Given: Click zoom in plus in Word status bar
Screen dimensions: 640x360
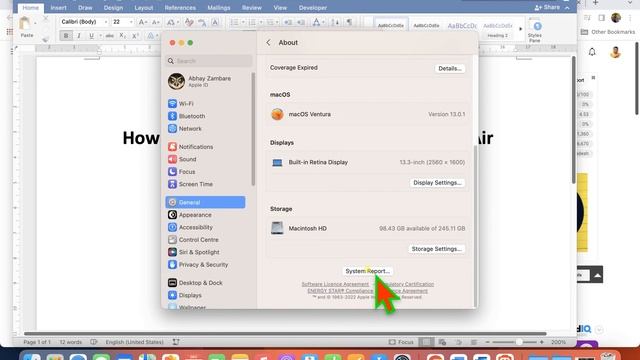Looking at the screenshot, I should [542, 342].
